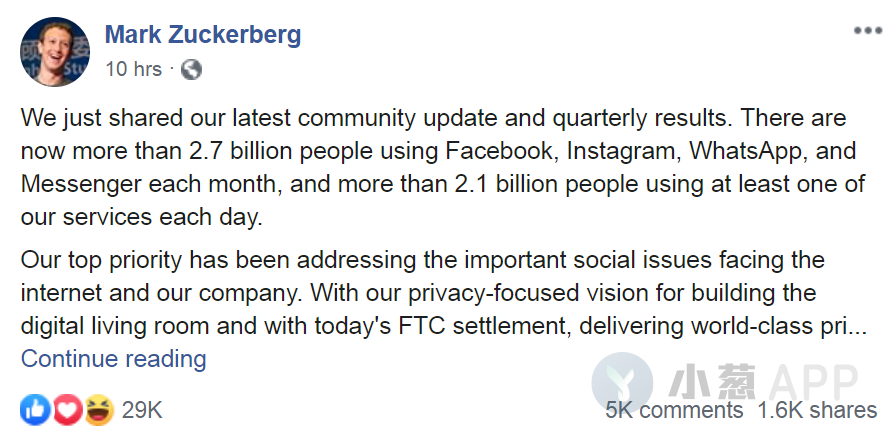
Task: Open the three-dot post options menu
Action: pyautogui.click(x=868, y=31)
